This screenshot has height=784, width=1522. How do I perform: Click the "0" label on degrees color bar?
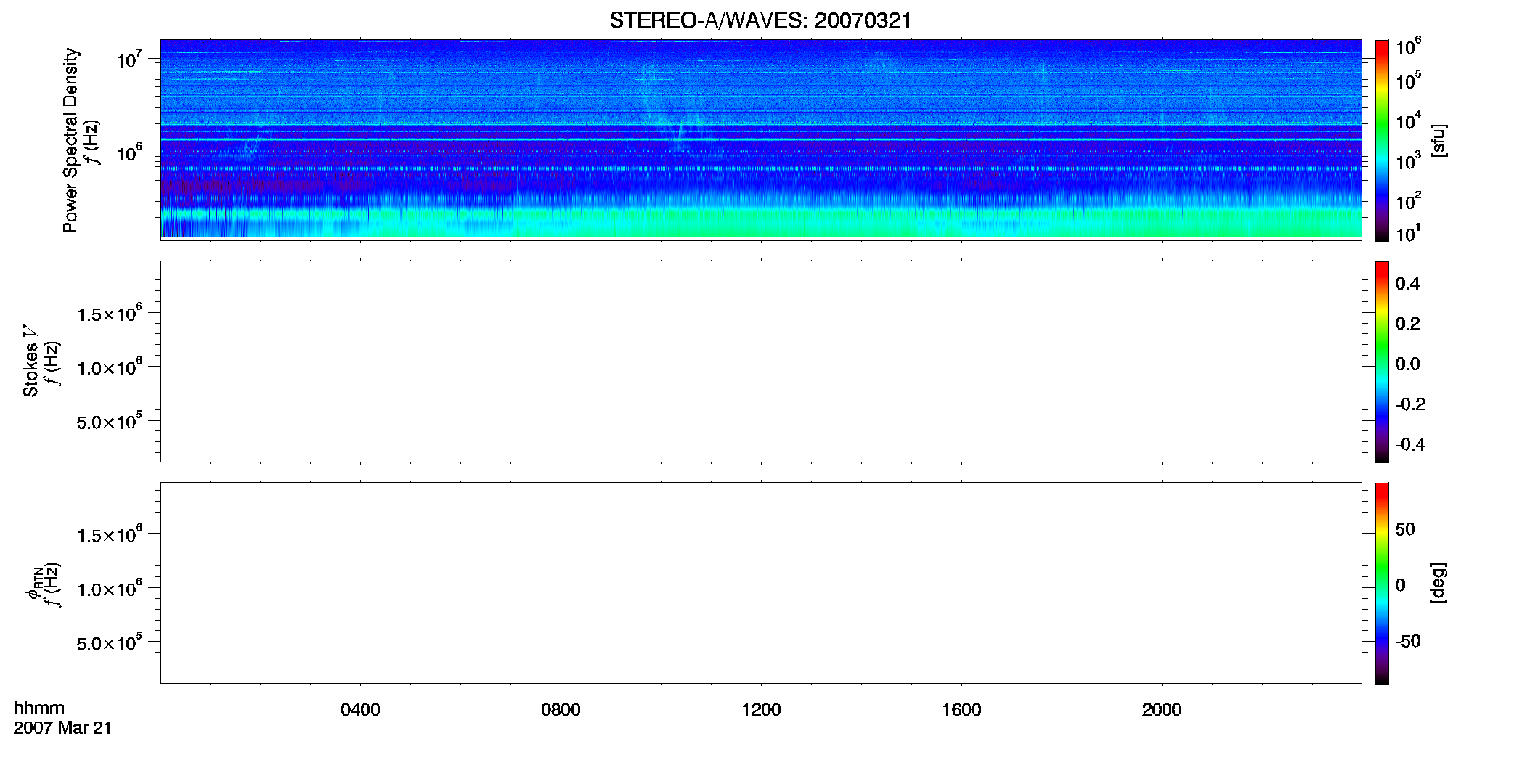(1400, 585)
